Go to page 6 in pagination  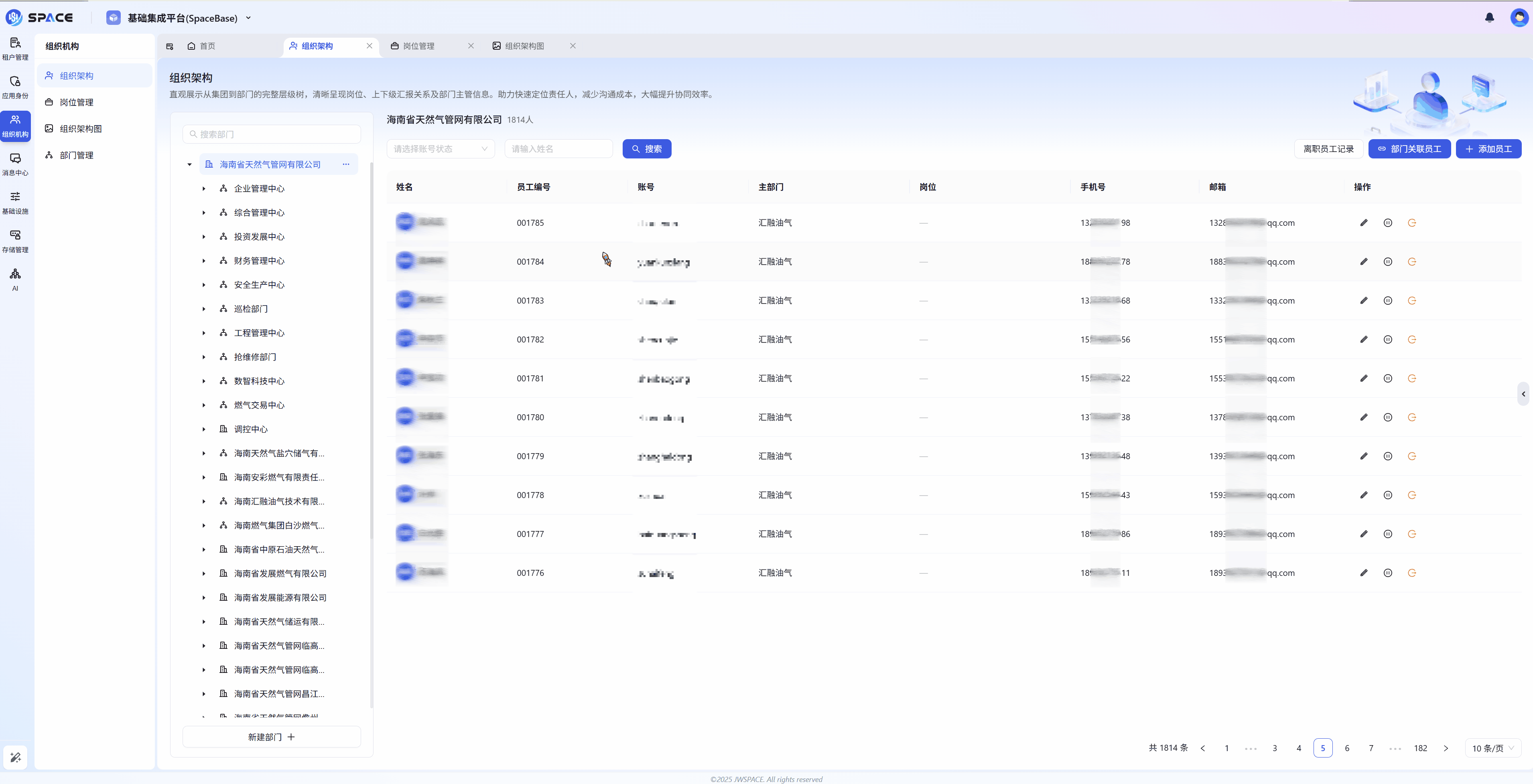click(x=1347, y=748)
